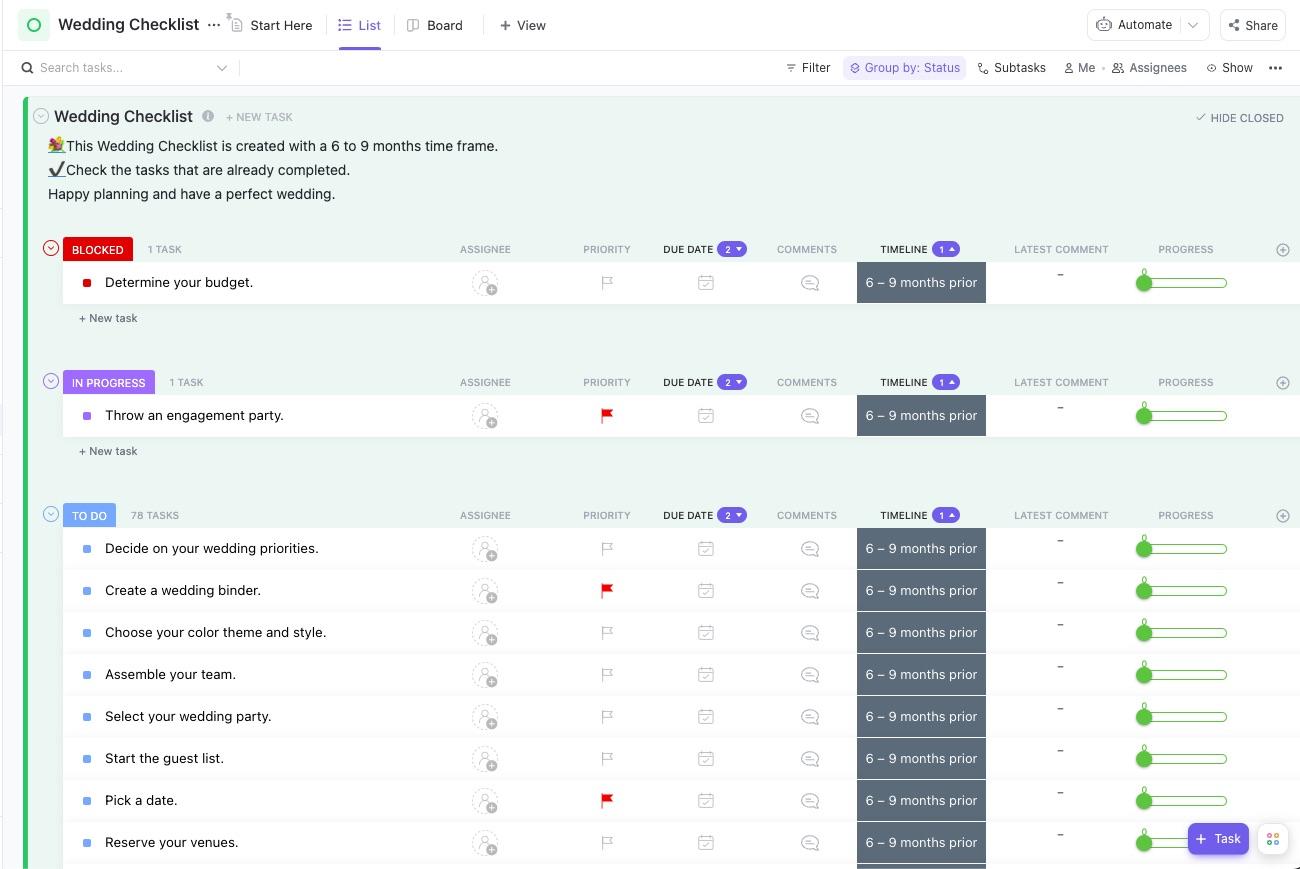Image resolution: width=1300 pixels, height=869 pixels.
Task: Click the Share button
Action: pyautogui.click(x=1253, y=25)
